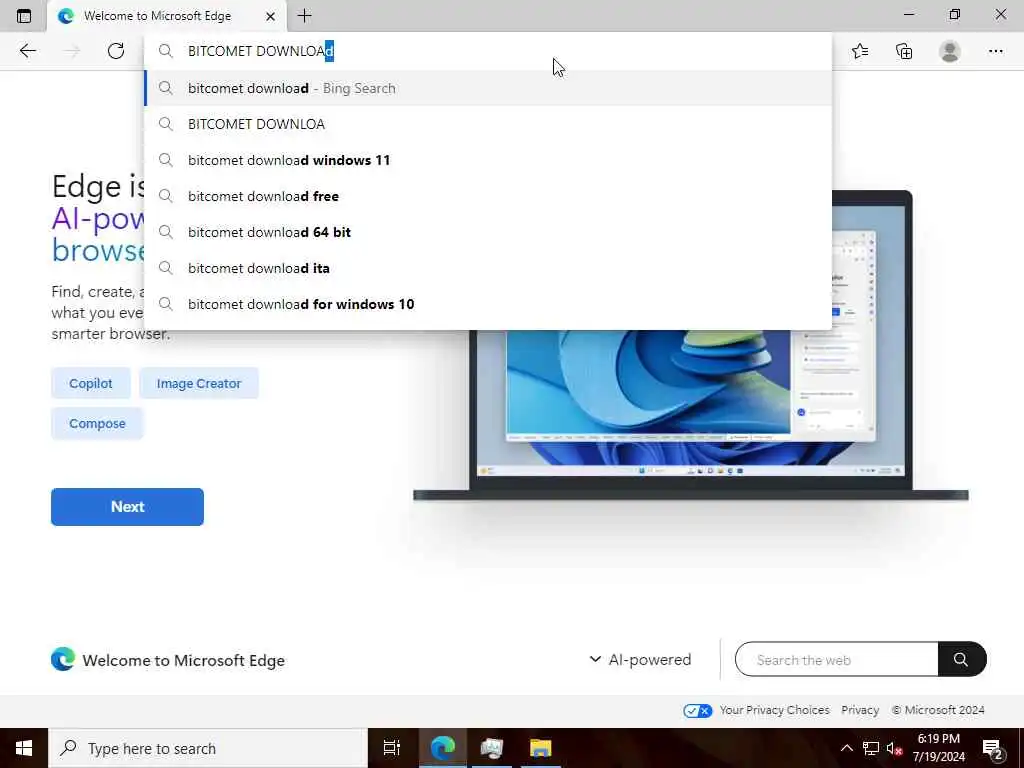Refresh the page

(116, 51)
